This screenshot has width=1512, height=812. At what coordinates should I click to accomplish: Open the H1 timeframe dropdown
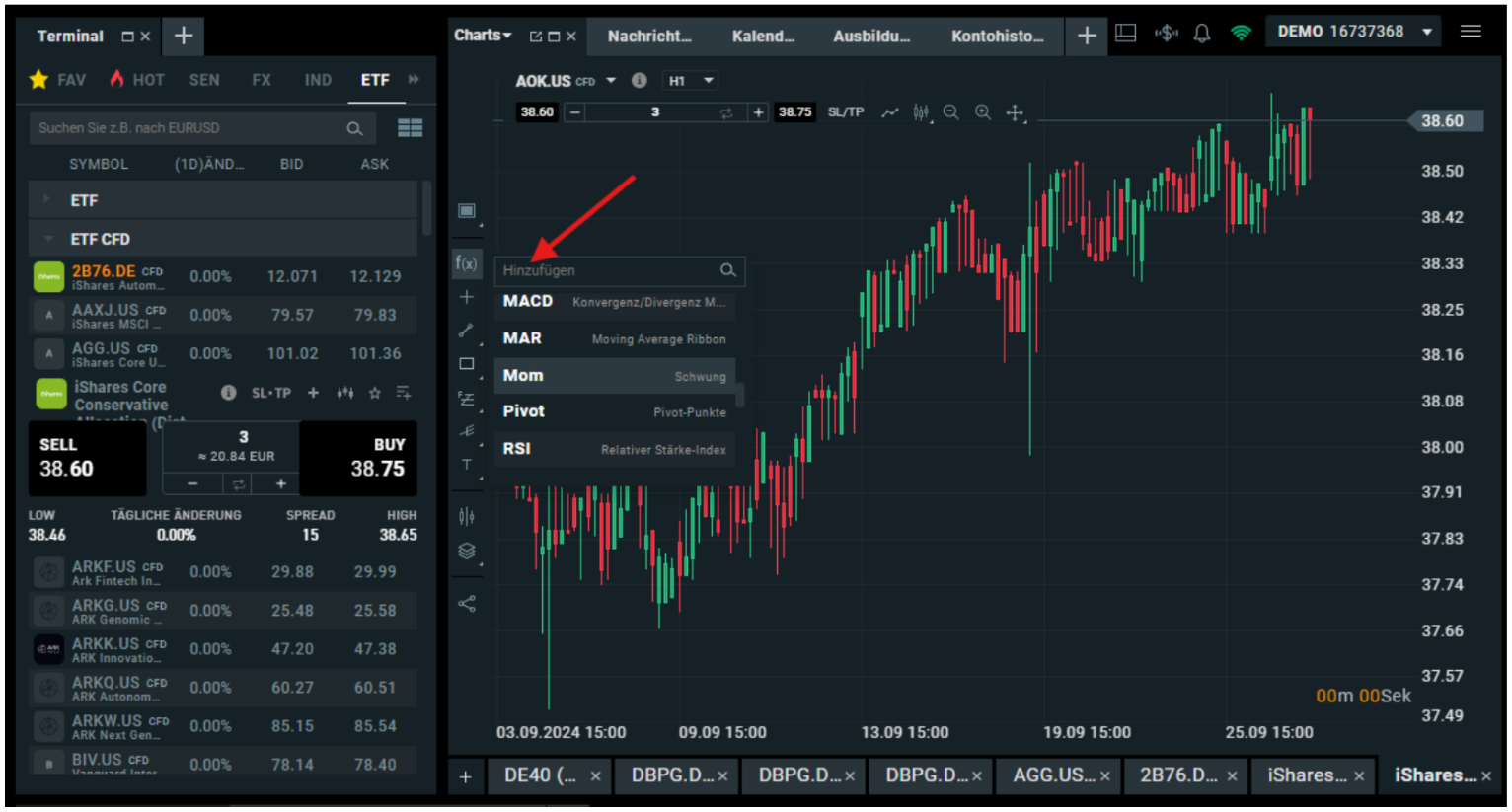tap(690, 80)
